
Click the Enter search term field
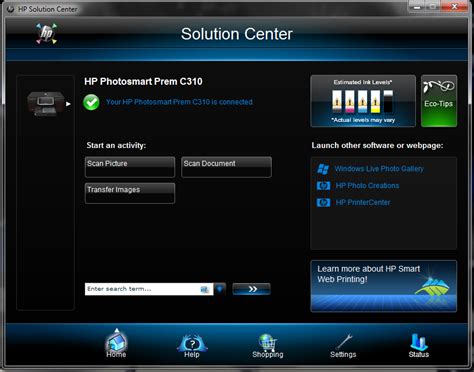149,289
